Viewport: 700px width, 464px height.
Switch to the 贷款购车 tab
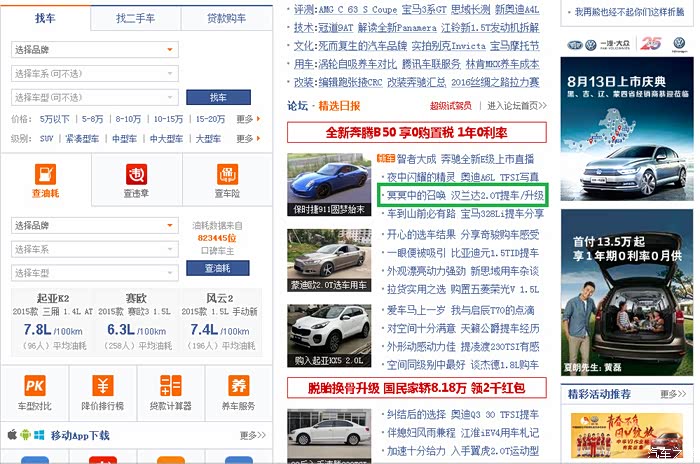click(x=227, y=18)
